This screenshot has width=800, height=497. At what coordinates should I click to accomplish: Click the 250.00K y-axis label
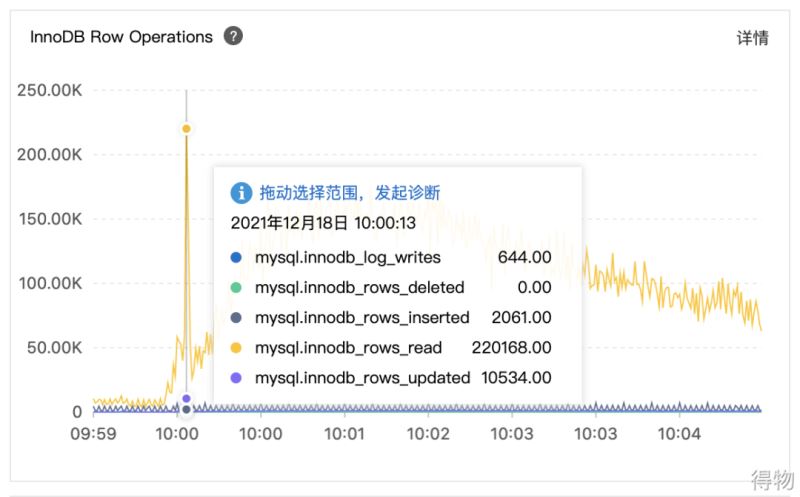pos(49,90)
